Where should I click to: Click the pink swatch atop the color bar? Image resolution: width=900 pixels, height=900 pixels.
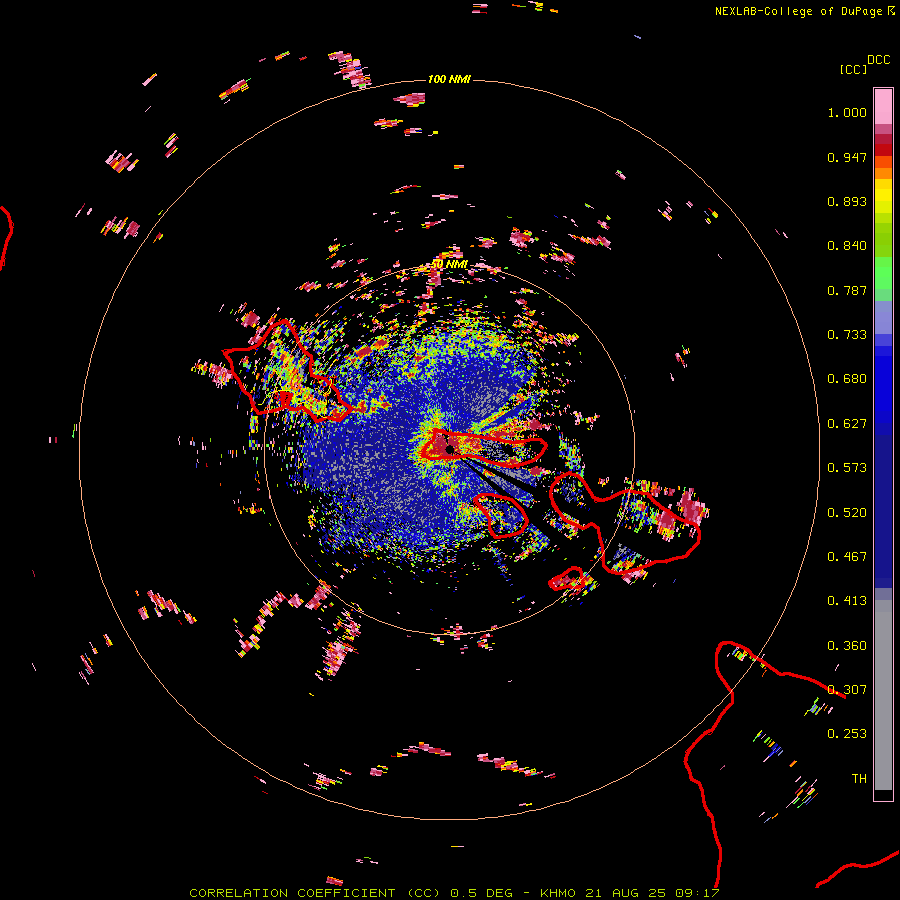click(883, 107)
